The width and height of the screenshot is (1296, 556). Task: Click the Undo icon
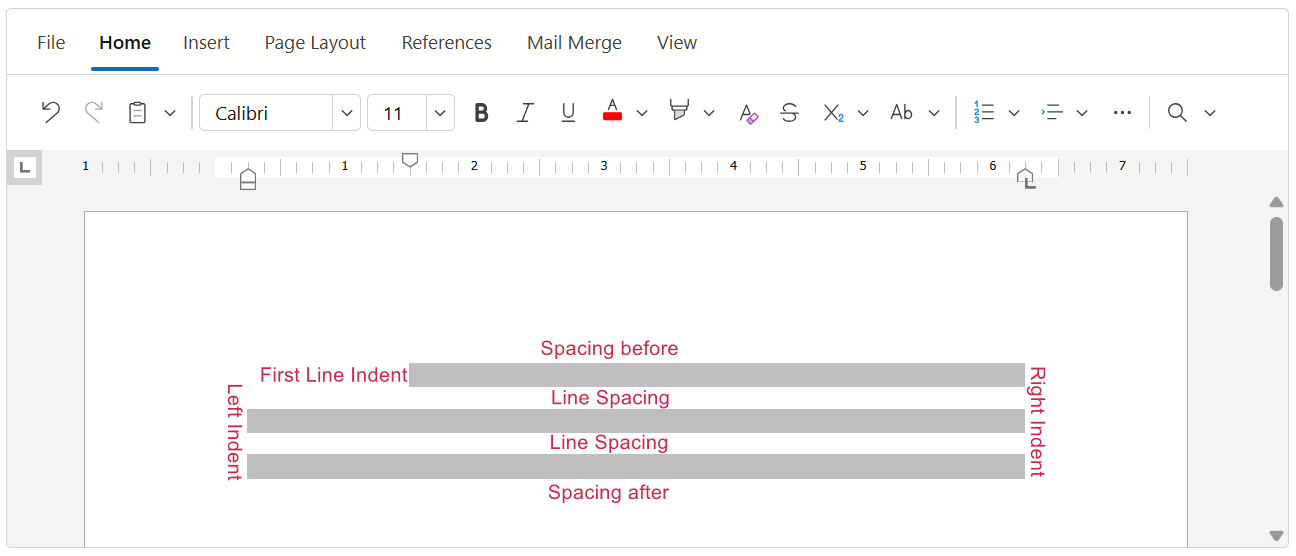tap(50, 113)
